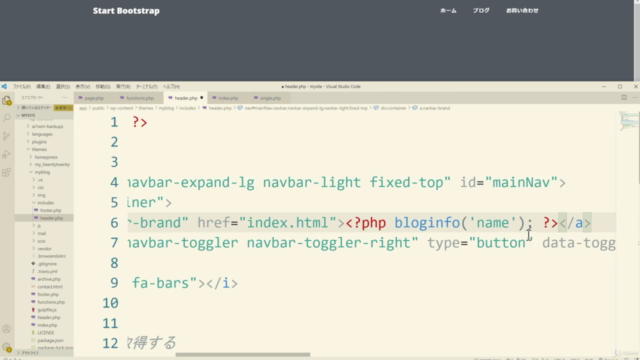Open the 編集 menu
The image size is (640, 360).
[x=43, y=87]
